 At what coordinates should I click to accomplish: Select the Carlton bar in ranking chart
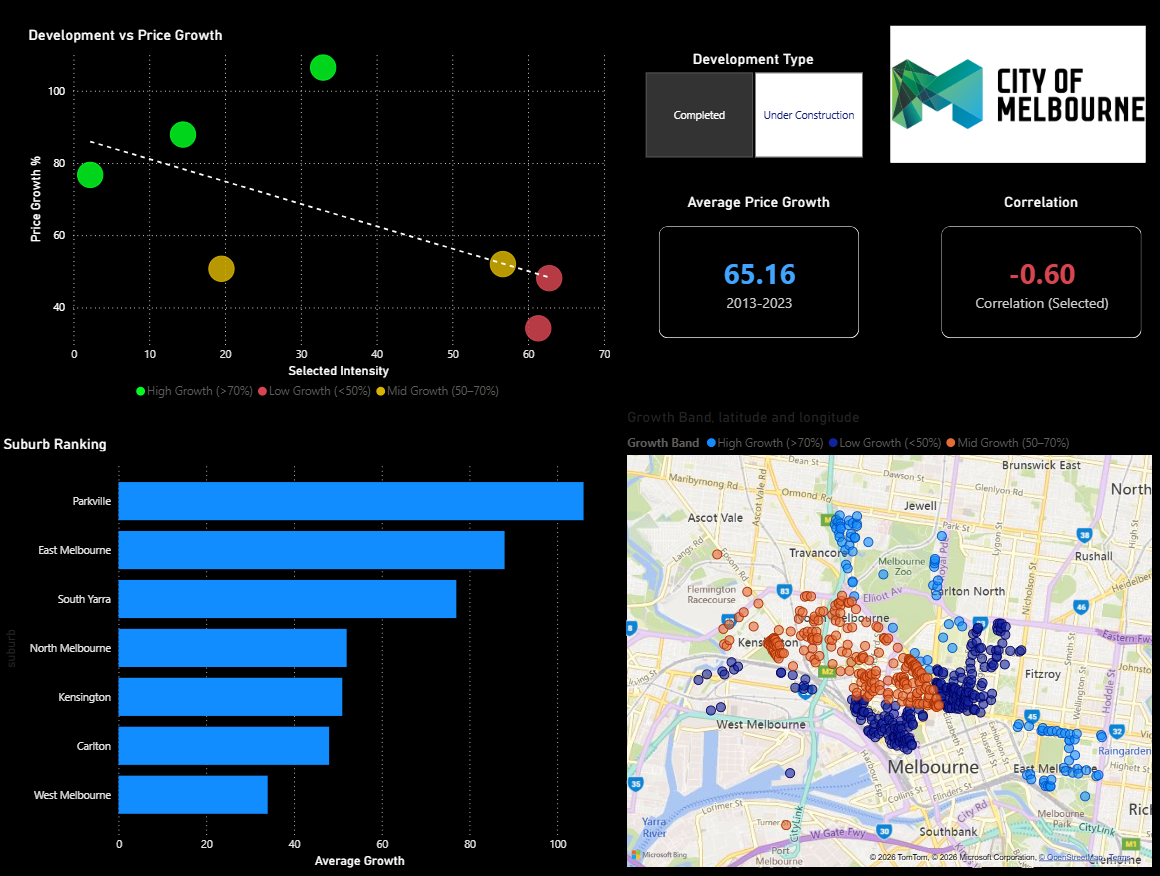tap(223, 746)
